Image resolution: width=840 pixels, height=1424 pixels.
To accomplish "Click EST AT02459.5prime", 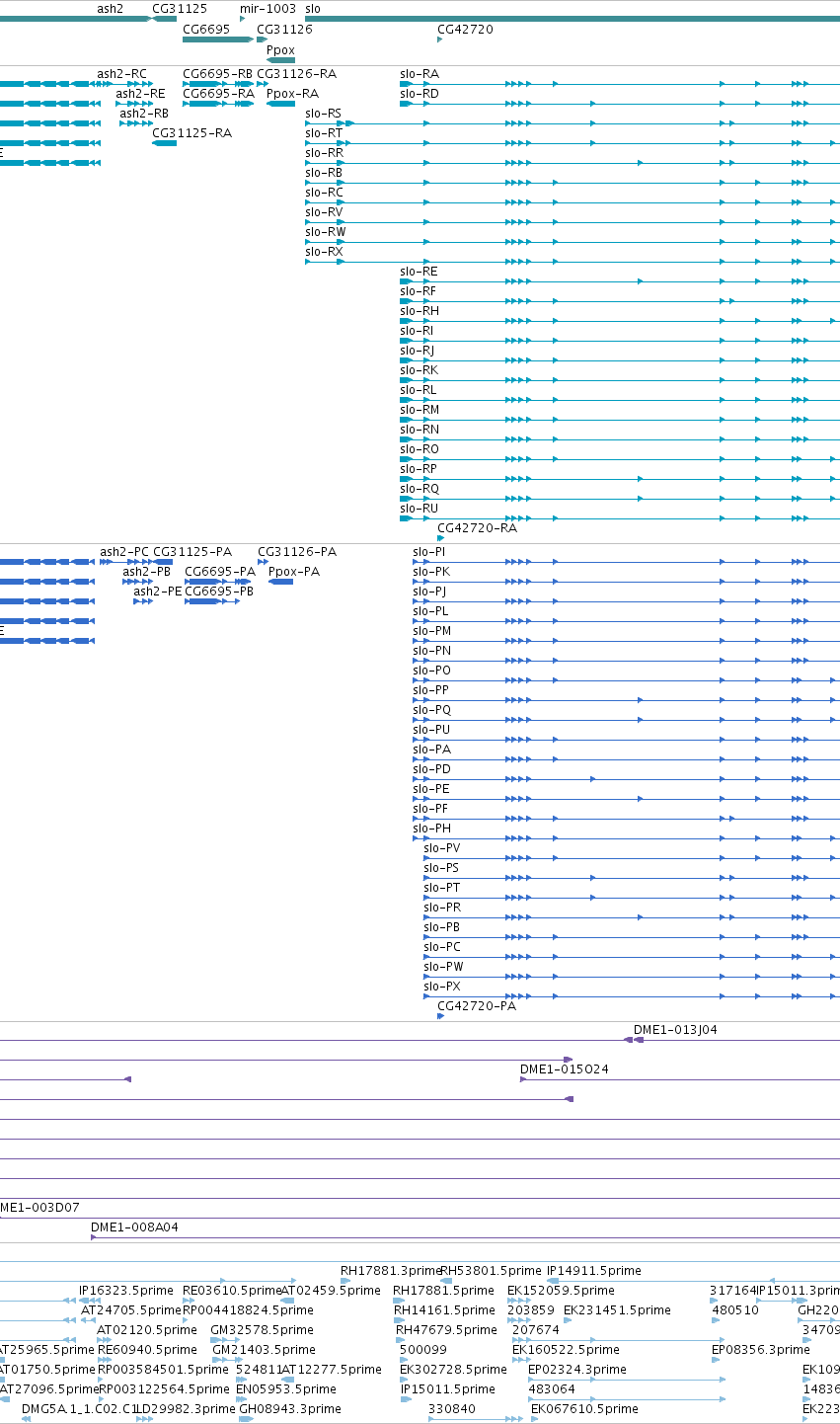I will 331,1291.
